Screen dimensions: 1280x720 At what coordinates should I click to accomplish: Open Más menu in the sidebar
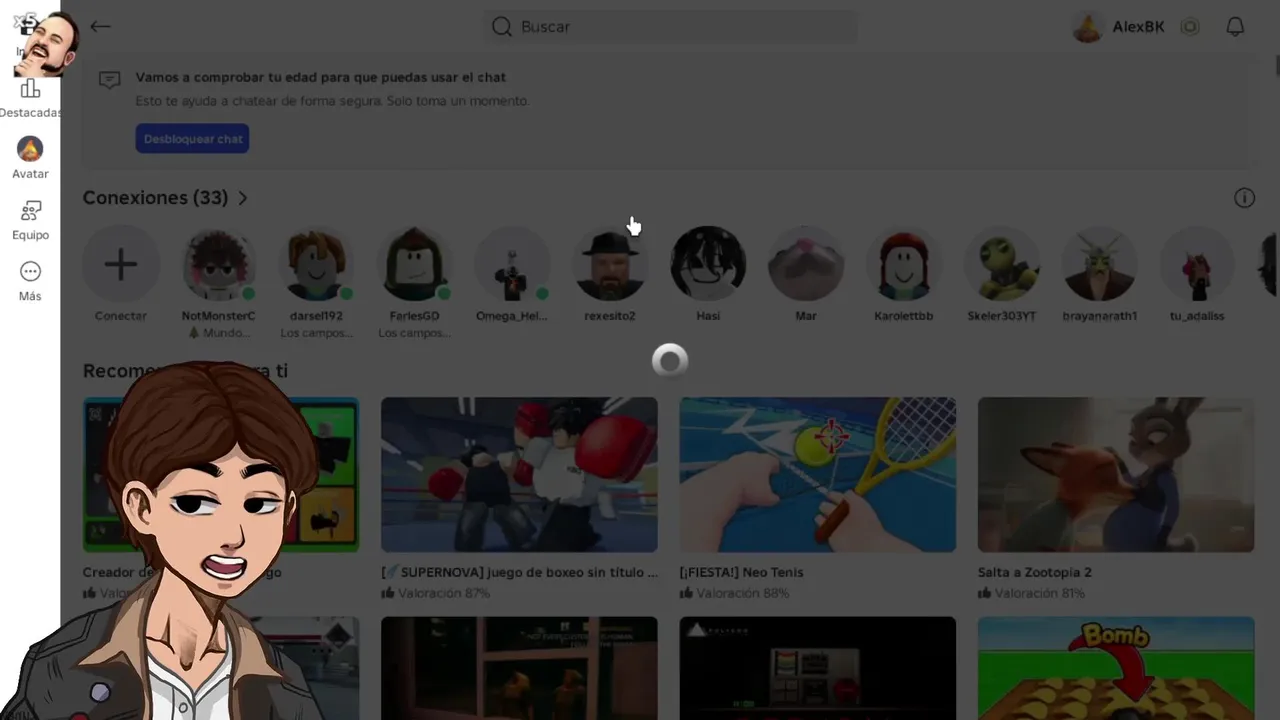pyautogui.click(x=30, y=281)
